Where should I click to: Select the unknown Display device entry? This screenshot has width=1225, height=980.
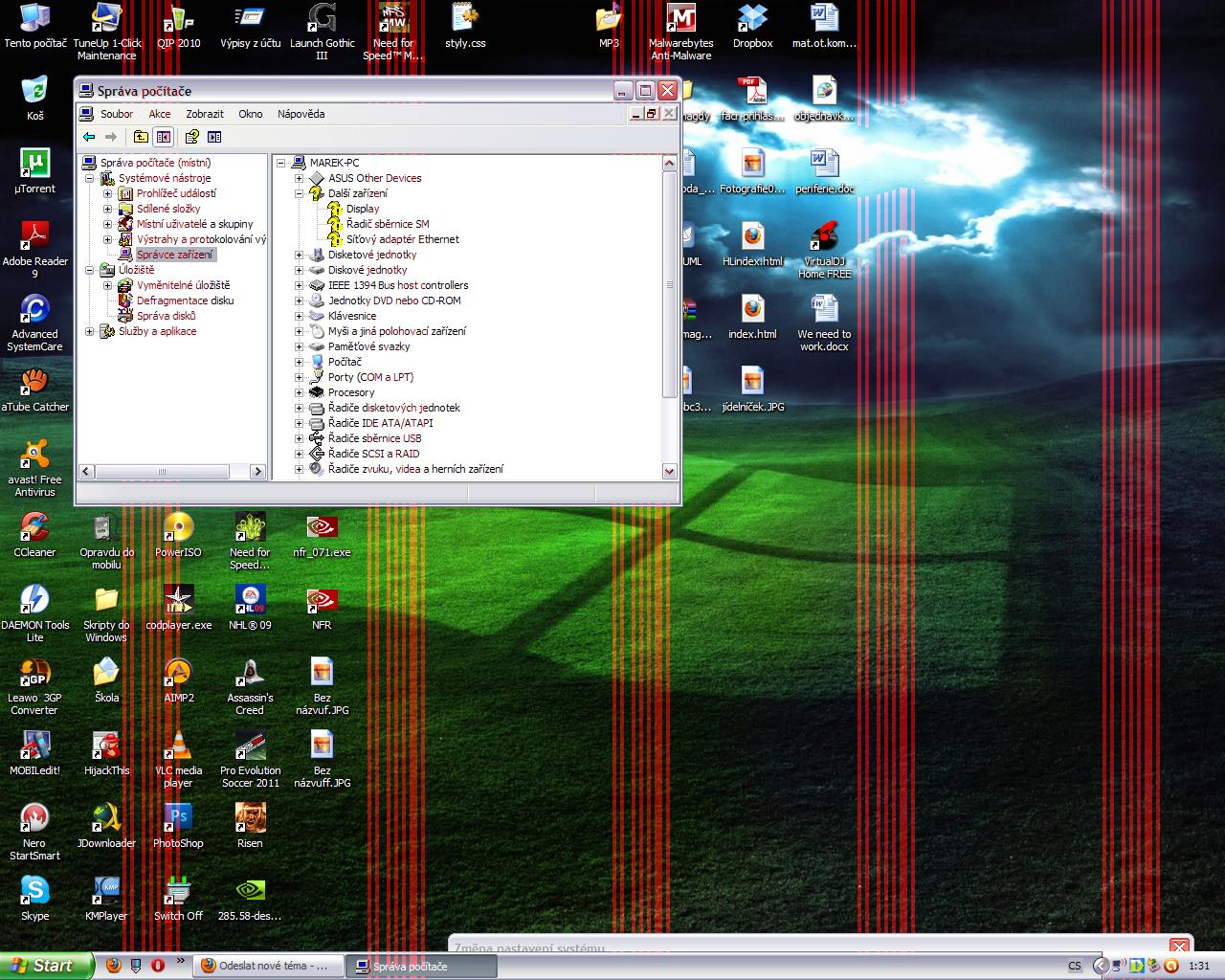(x=362, y=209)
